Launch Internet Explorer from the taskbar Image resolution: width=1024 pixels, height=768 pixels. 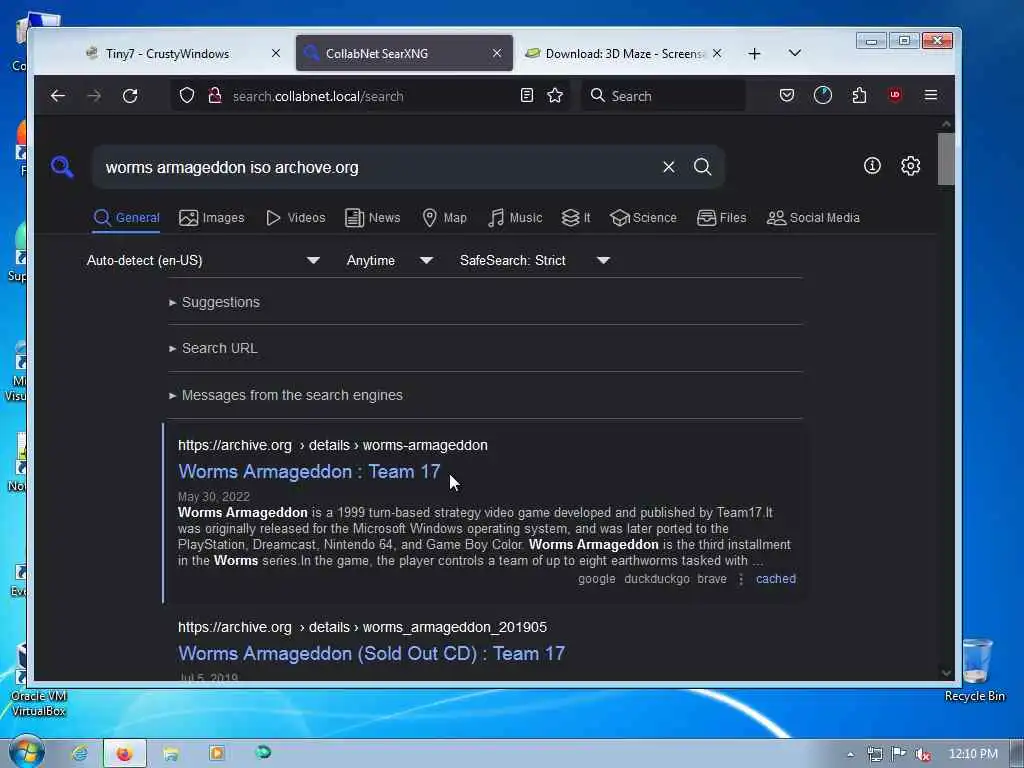click(79, 754)
